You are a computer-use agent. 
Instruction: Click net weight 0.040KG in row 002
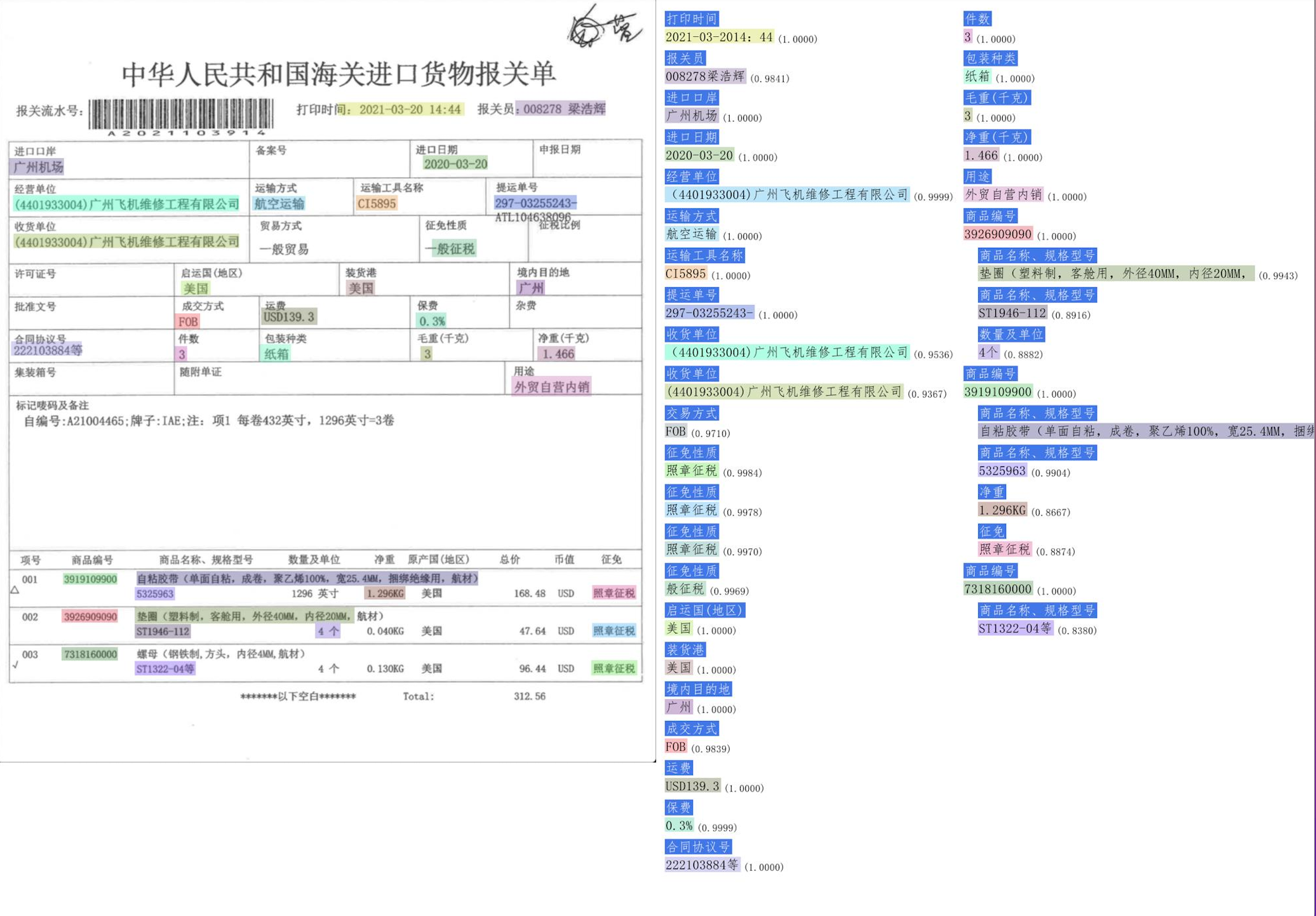pos(385,631)
